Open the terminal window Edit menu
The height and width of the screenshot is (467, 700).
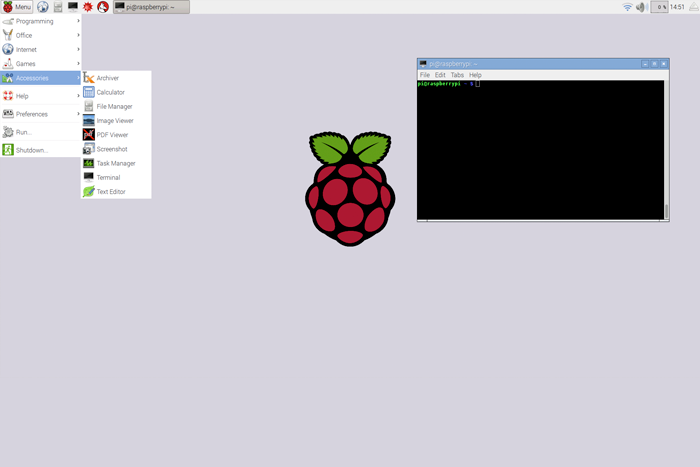pyautogui.click(x=440, y=75)
